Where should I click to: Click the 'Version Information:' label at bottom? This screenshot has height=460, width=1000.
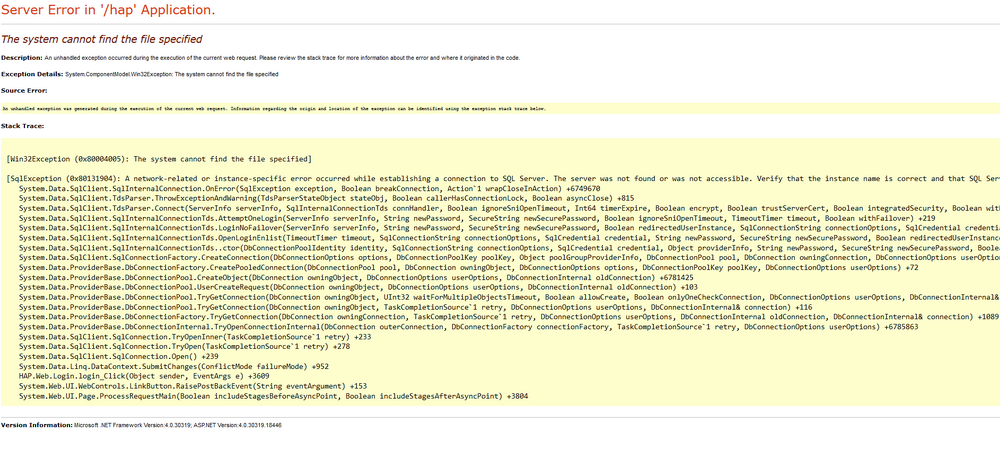[x=37, y=424]
